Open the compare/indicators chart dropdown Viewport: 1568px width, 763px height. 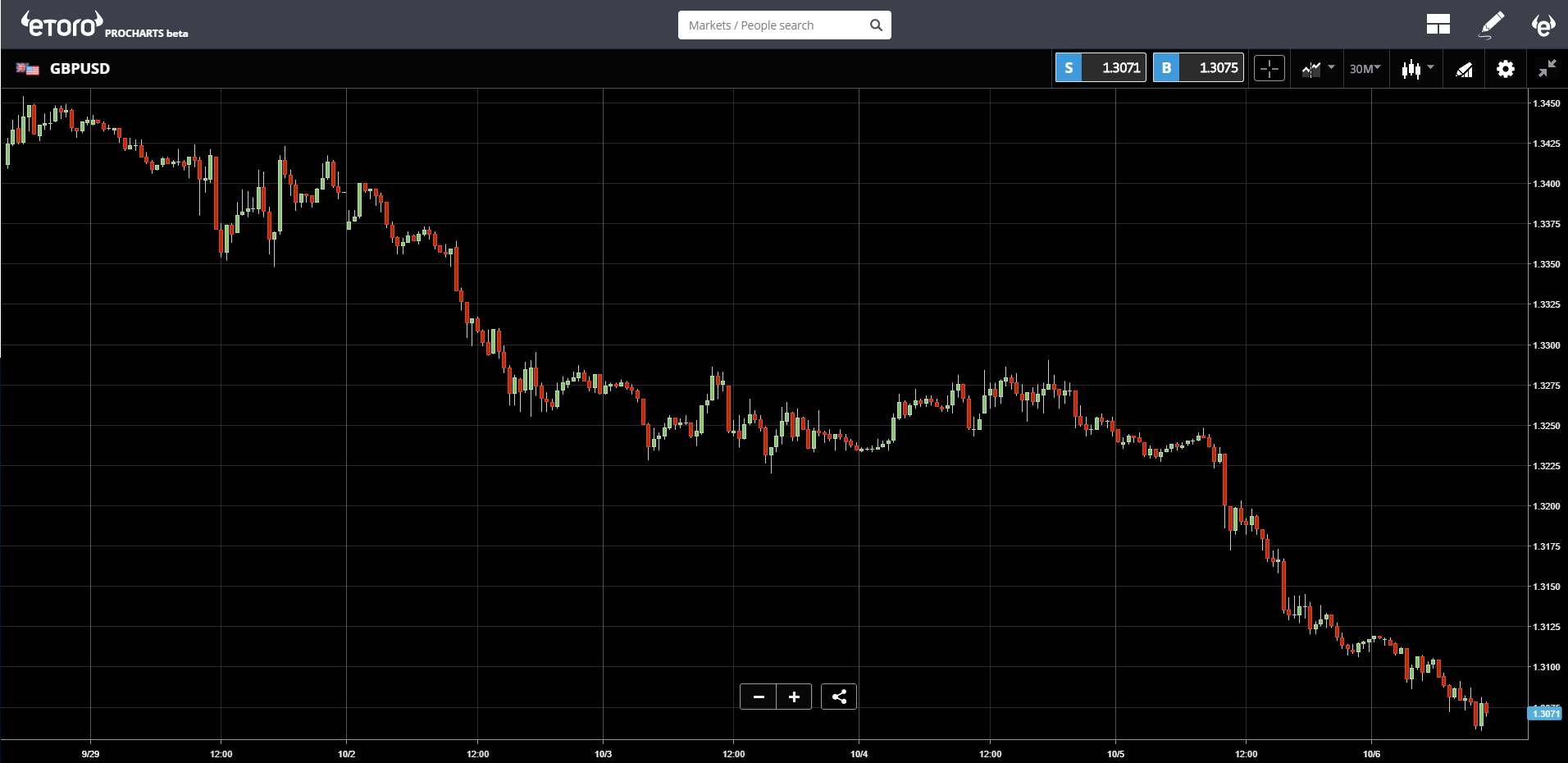(1318, 69)
